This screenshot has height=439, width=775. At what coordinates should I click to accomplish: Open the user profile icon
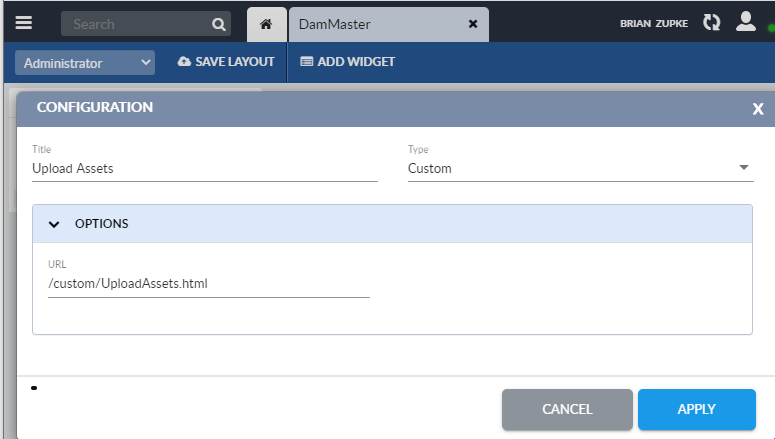click(745, 22)
